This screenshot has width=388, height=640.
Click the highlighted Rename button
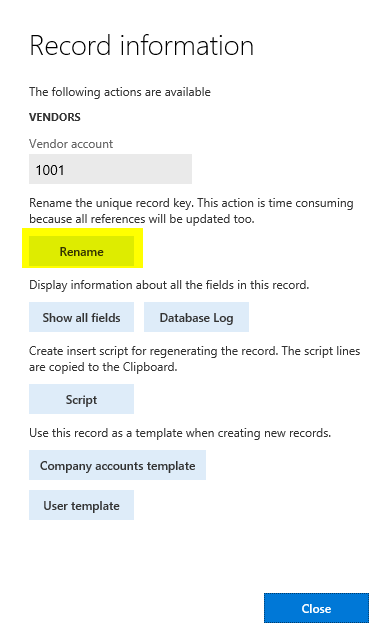(82, 251)
